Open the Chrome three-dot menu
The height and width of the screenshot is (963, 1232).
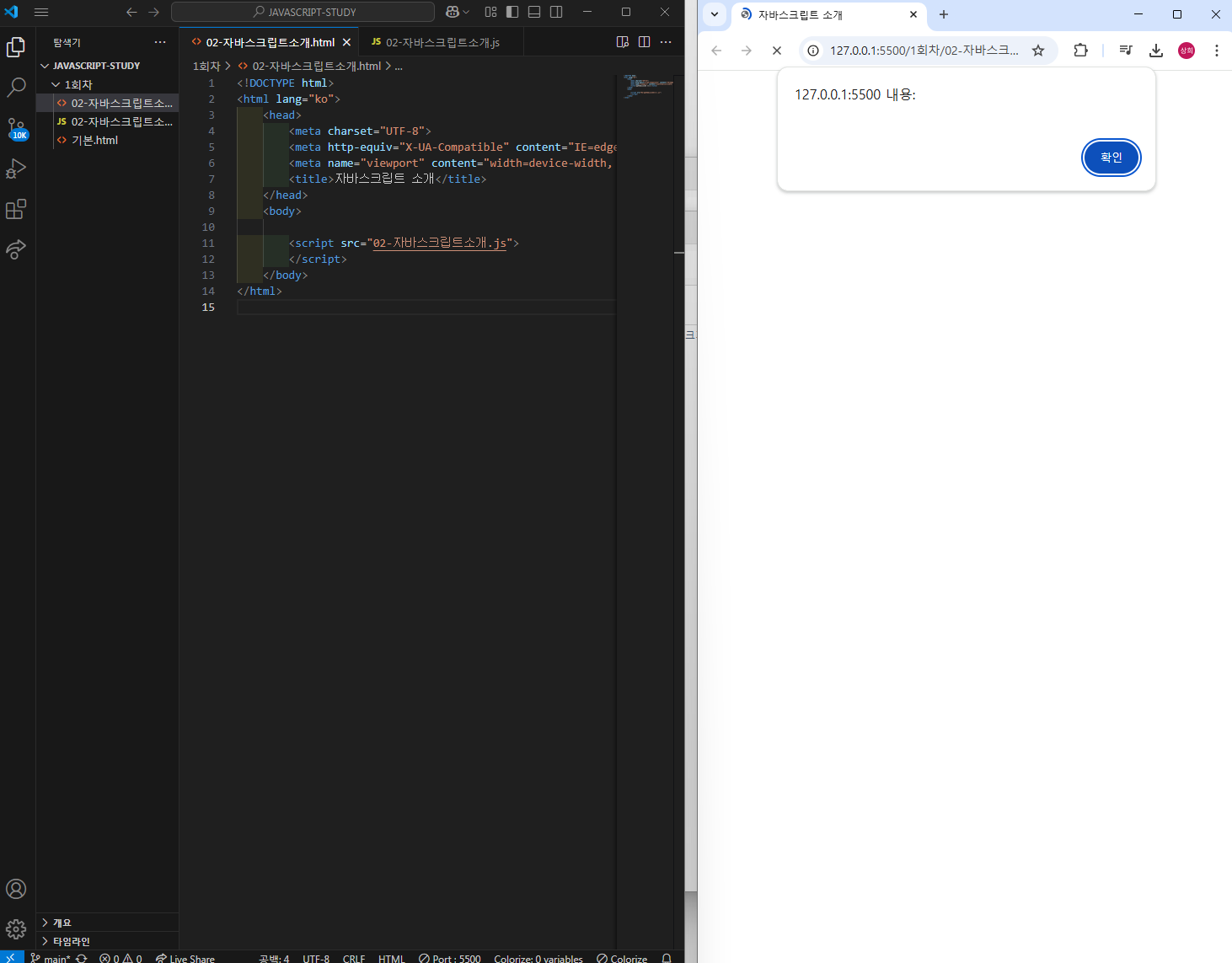(x=1216, y=51)
